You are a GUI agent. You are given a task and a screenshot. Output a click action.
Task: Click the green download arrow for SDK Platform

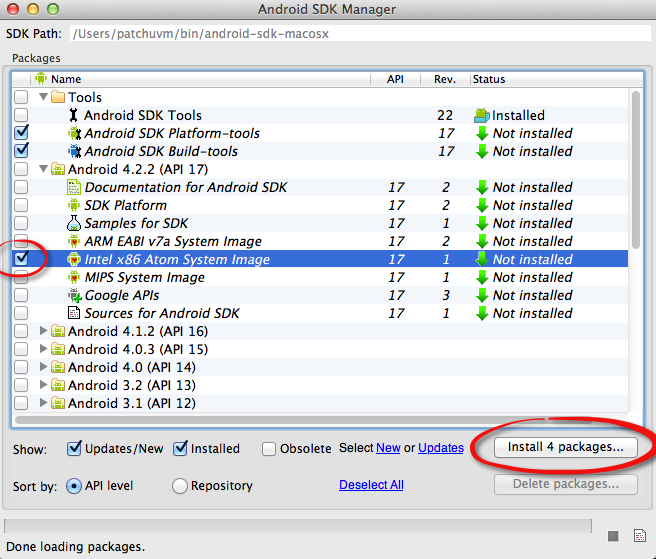pos(482,205)
